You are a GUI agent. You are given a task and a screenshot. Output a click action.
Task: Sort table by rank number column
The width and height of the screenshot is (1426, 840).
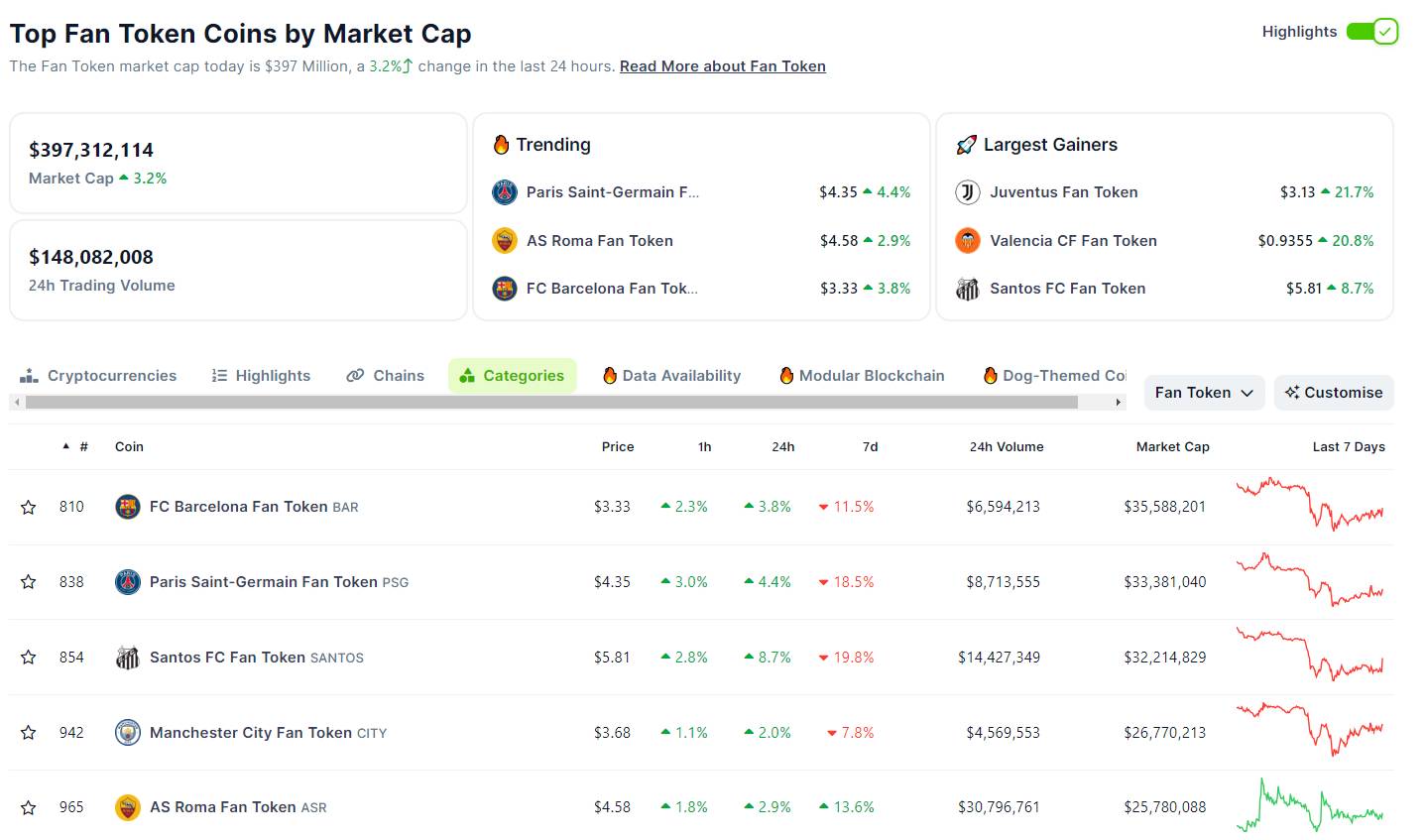point(75,447)
